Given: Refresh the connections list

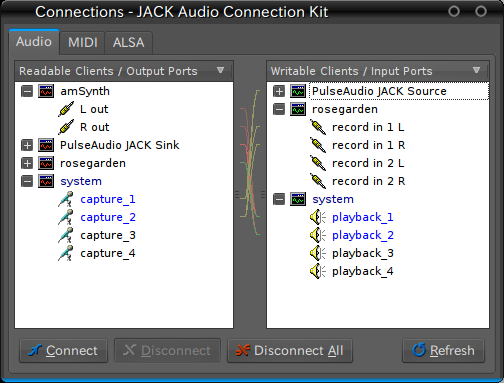Looking at the screenshot, I should click(443, 351).
